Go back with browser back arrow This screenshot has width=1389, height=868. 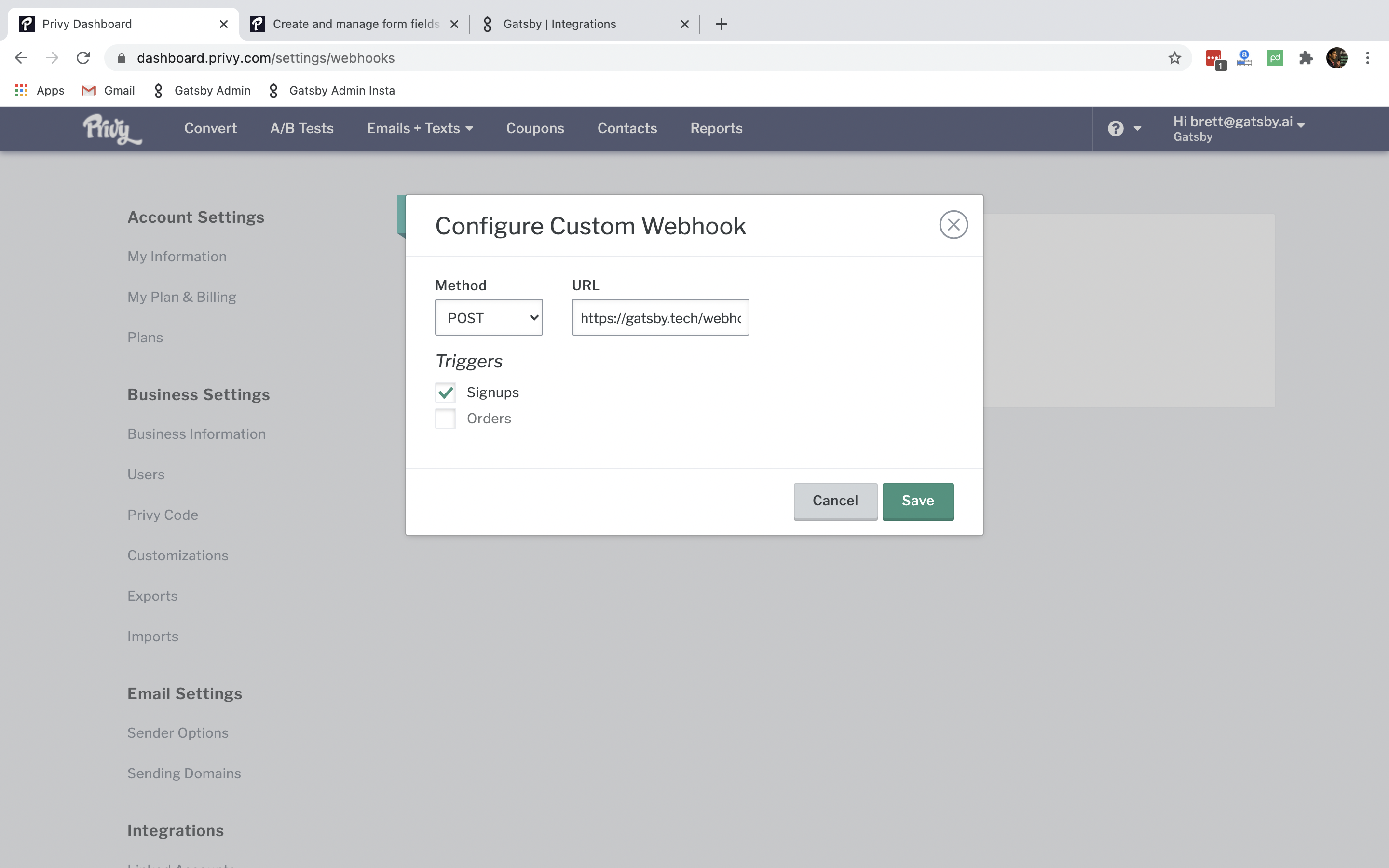click(x=21, y=58)
